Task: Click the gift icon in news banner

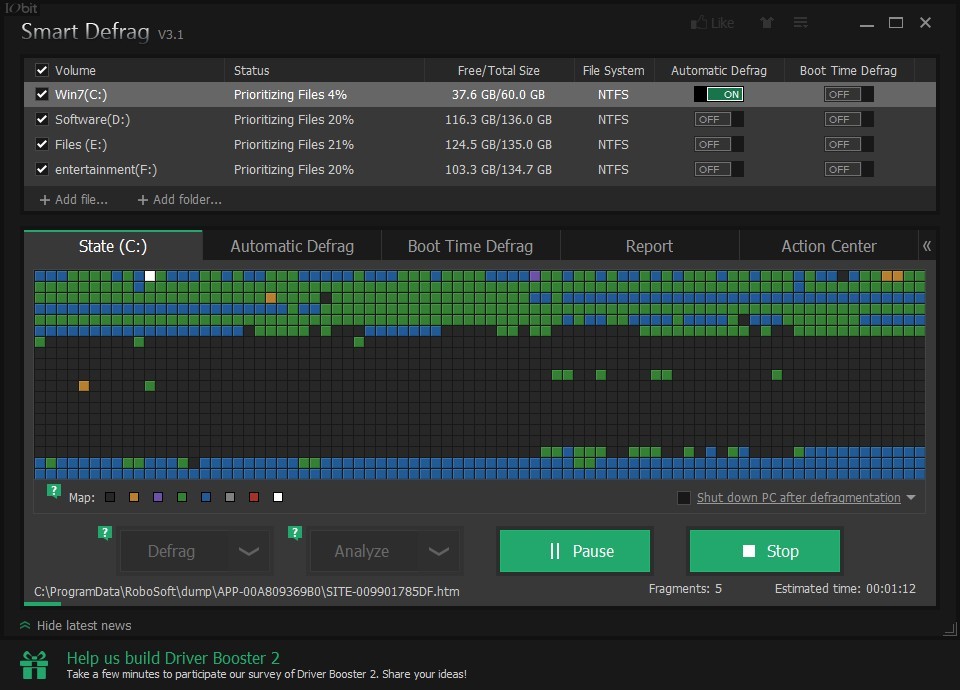Action: 34,664
